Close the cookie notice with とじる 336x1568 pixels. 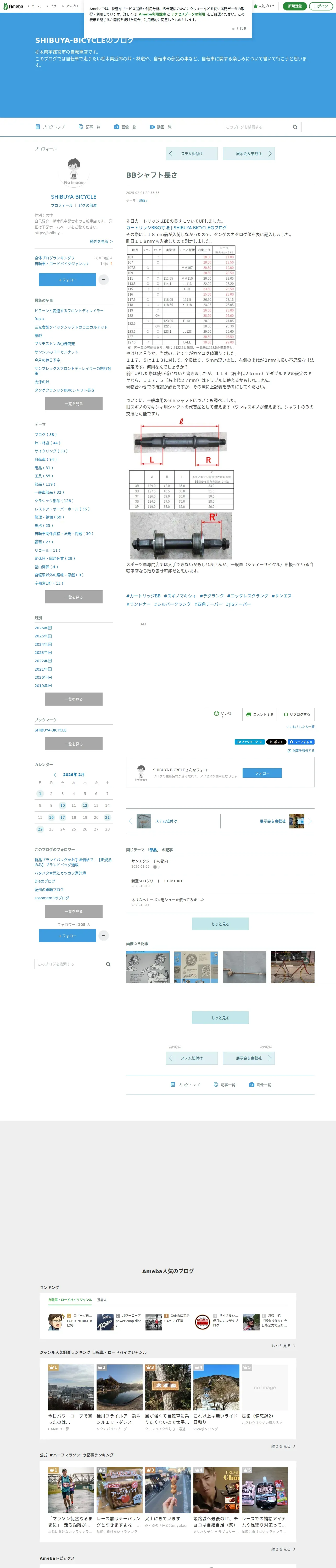239,28
